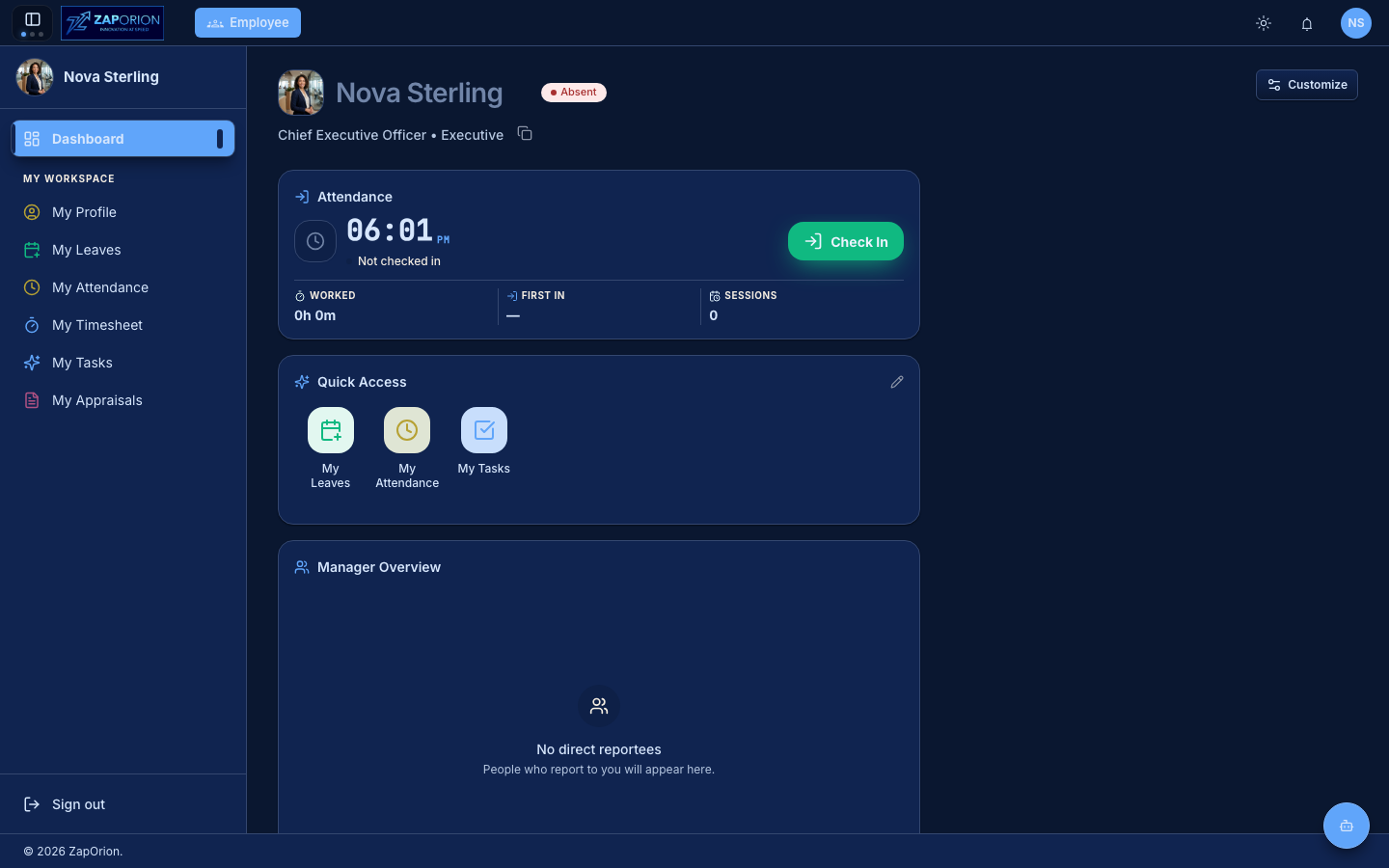Screen dimensions: 1389x868
Task: Switch light/dark theme with sun icon
Action: pyautogui.click(x=1264, y=23)
